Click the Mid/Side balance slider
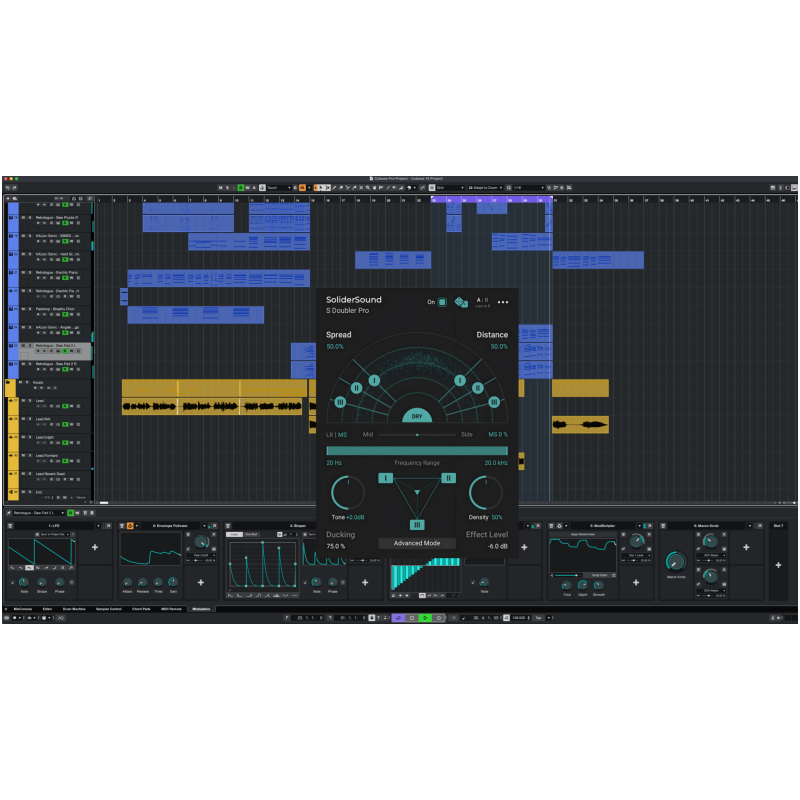 tap(417, 435)
